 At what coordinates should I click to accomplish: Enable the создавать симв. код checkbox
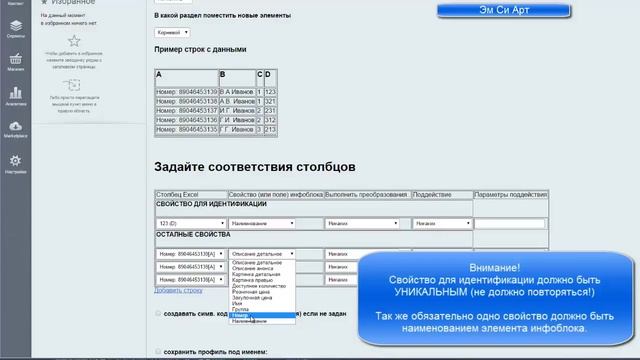click(x=158, y=313)
